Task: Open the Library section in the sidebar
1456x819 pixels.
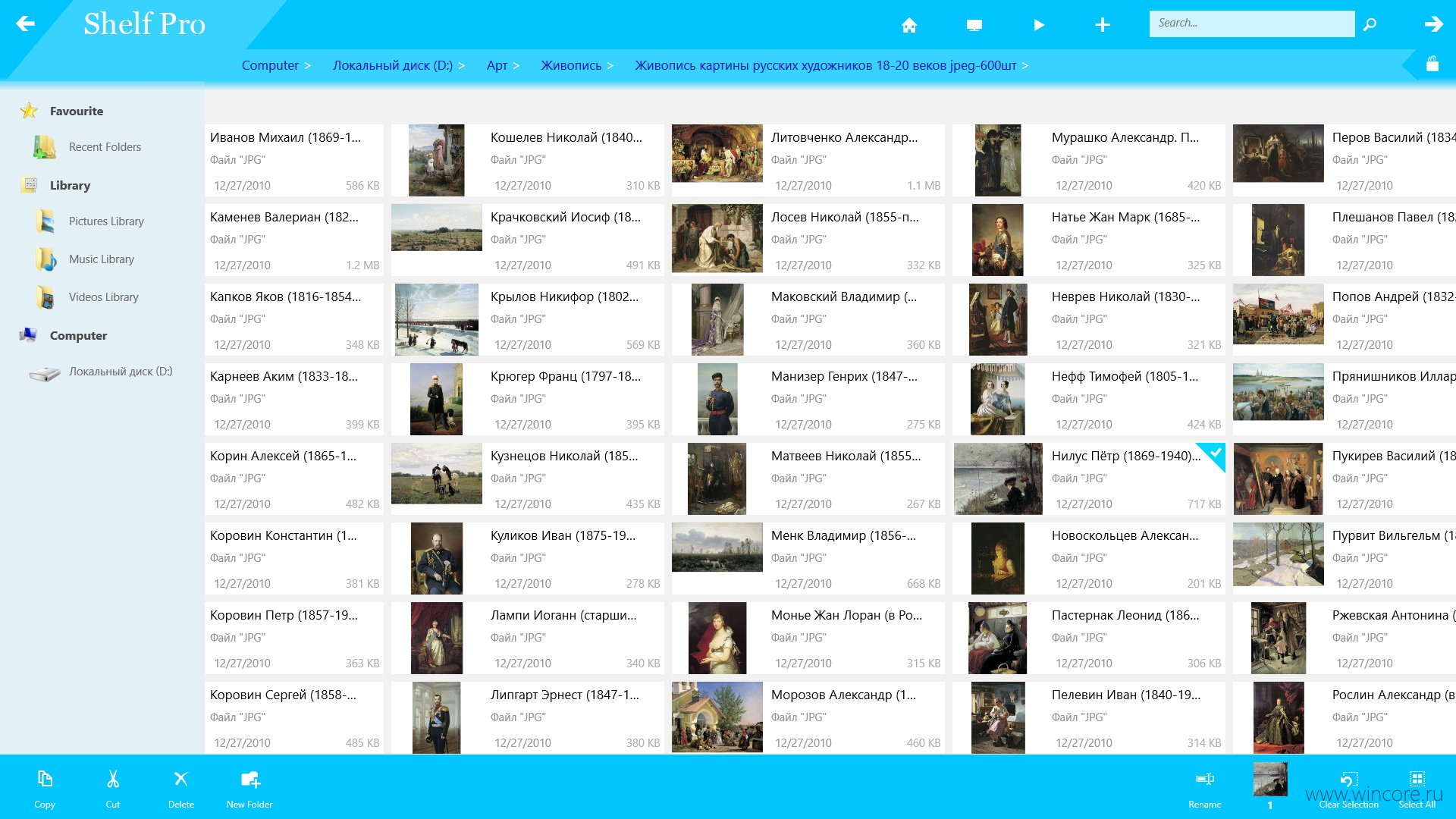Action: pos(70,185)
